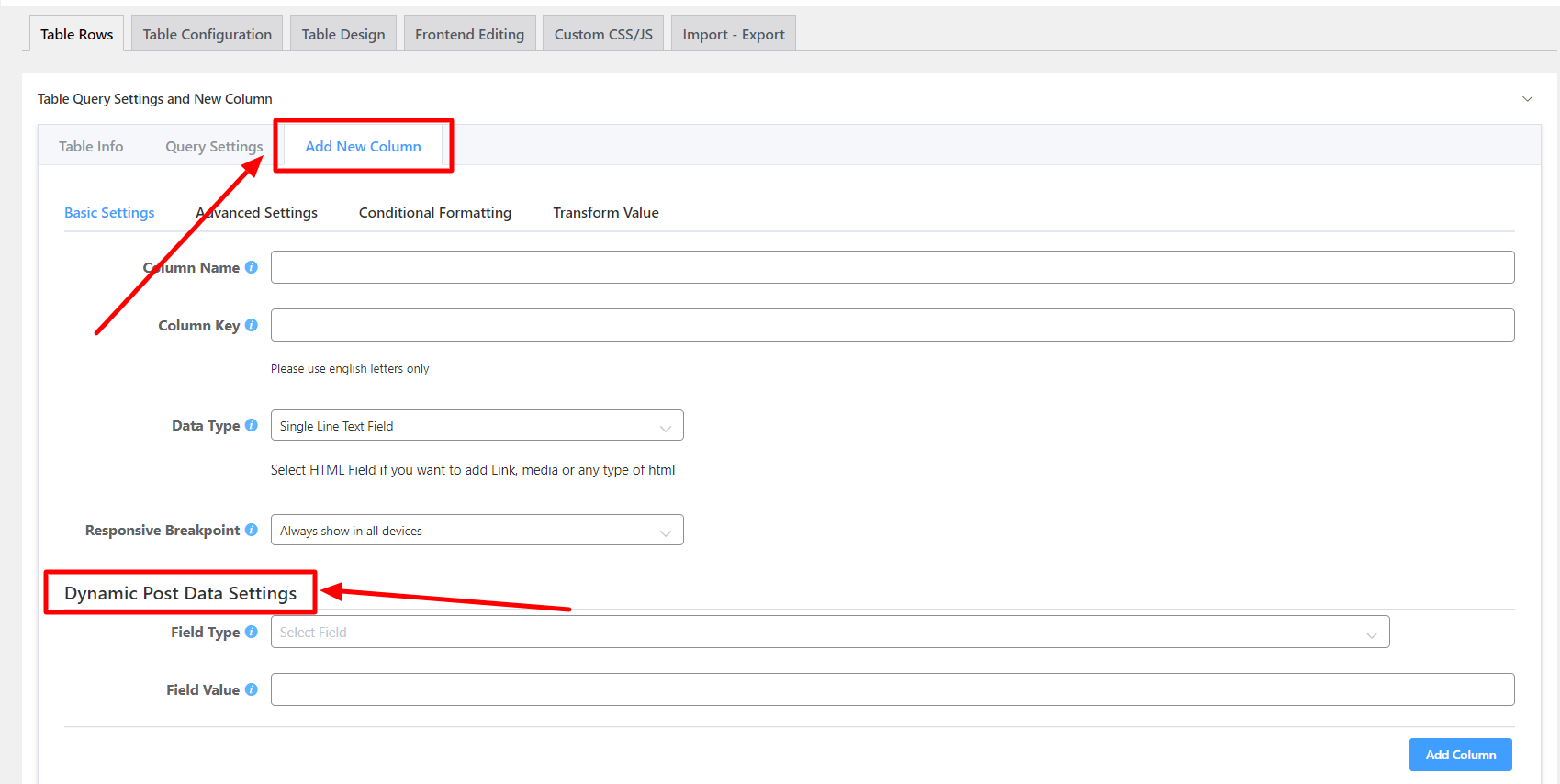This screenshot has width=1560, height=784.
Task: Go to the Frontend Editing tab
Action: coord(469,34)
